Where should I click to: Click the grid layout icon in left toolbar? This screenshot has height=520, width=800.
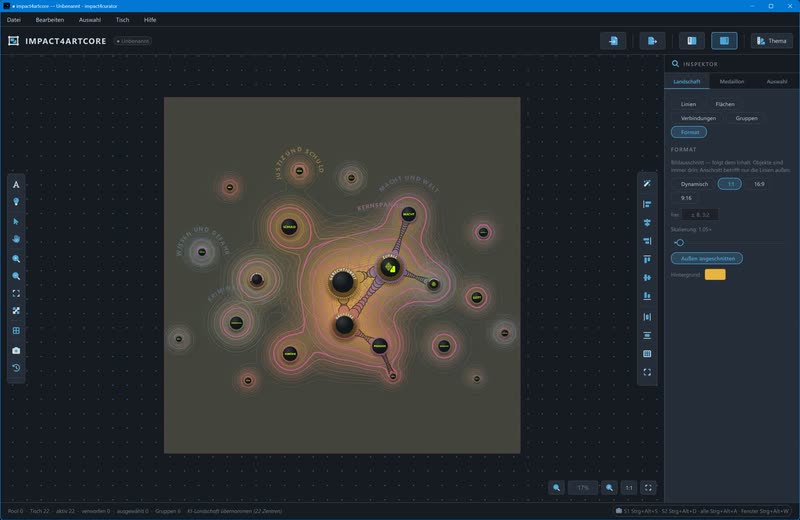(16, 331)
